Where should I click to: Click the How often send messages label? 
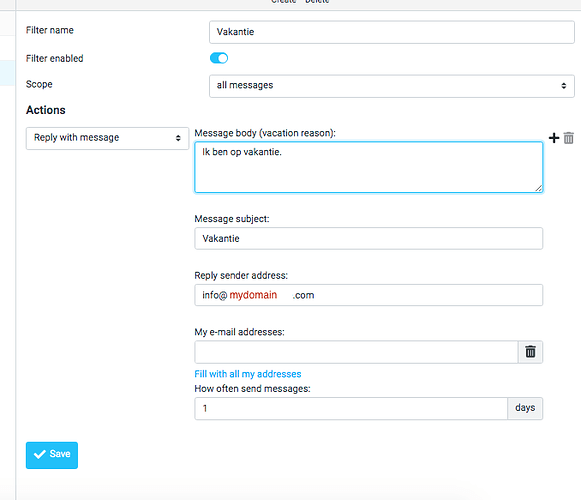(252, 388)
